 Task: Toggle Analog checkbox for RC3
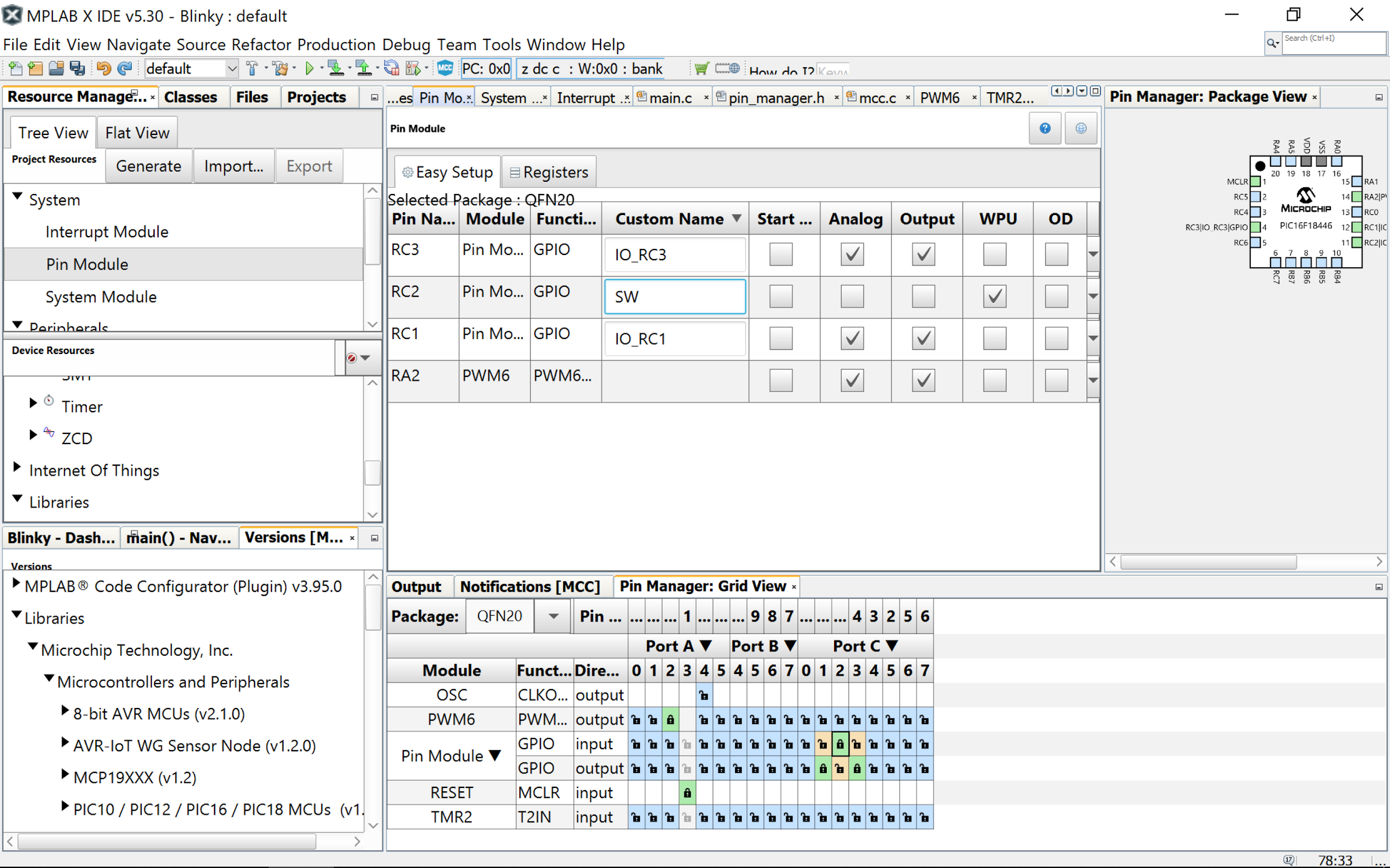852,255
